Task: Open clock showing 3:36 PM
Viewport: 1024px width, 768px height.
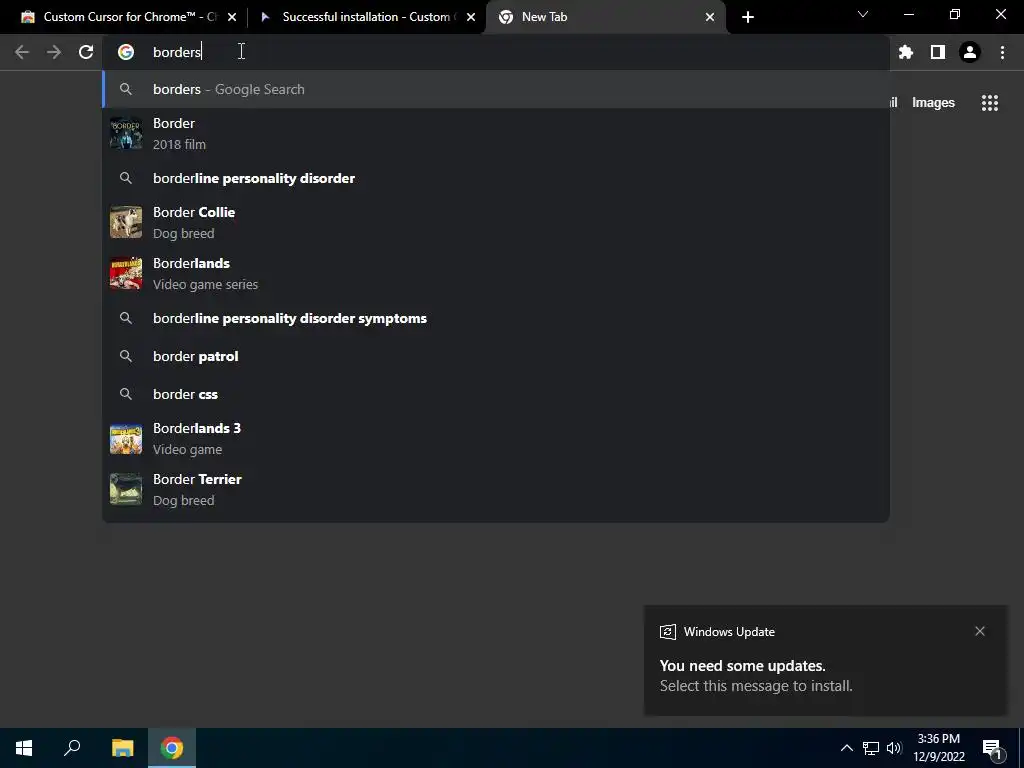Action: tap(939, 748)
